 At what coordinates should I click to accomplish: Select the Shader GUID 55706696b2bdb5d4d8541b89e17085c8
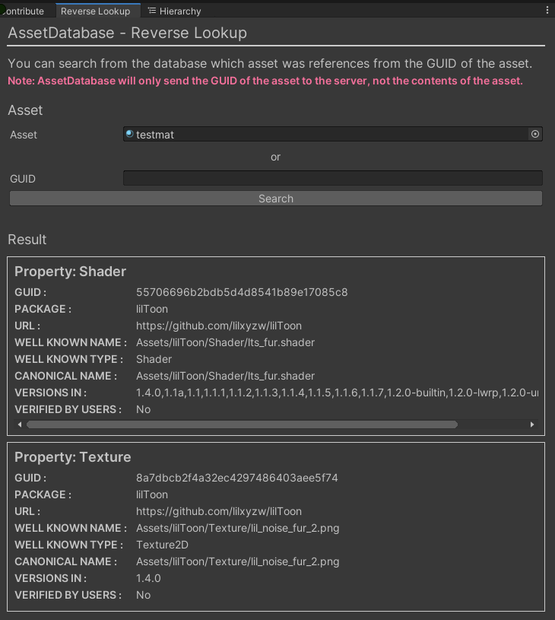[x=242, y=292]
